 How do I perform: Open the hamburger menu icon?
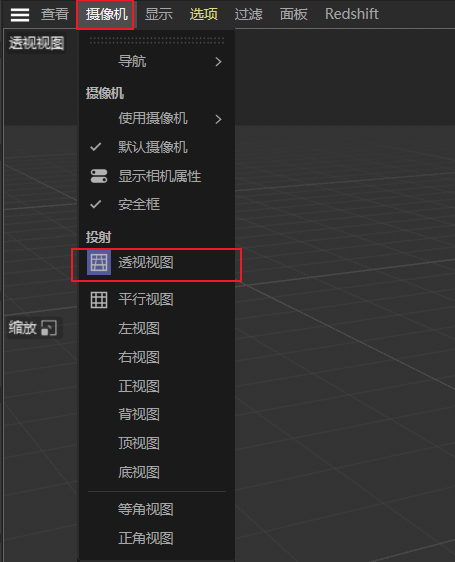pyautogui.click(x=20, y=14)
